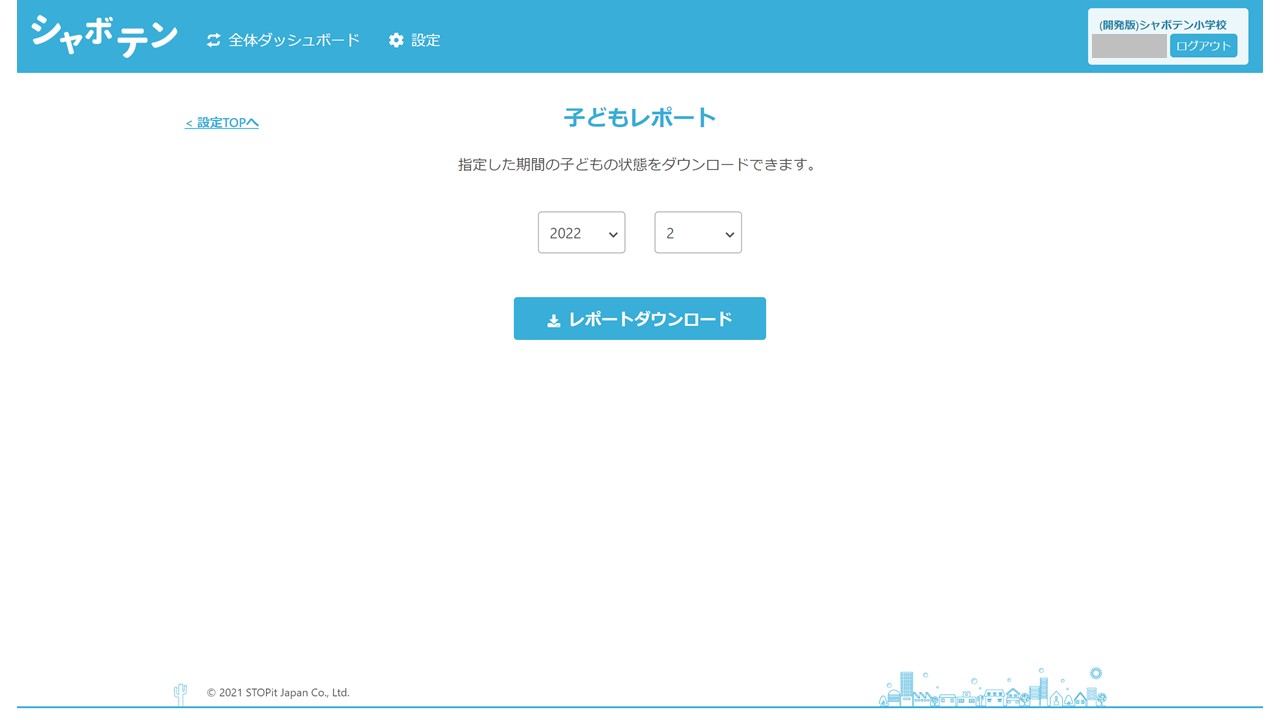Click the シャボテン logo

point(104,35)
